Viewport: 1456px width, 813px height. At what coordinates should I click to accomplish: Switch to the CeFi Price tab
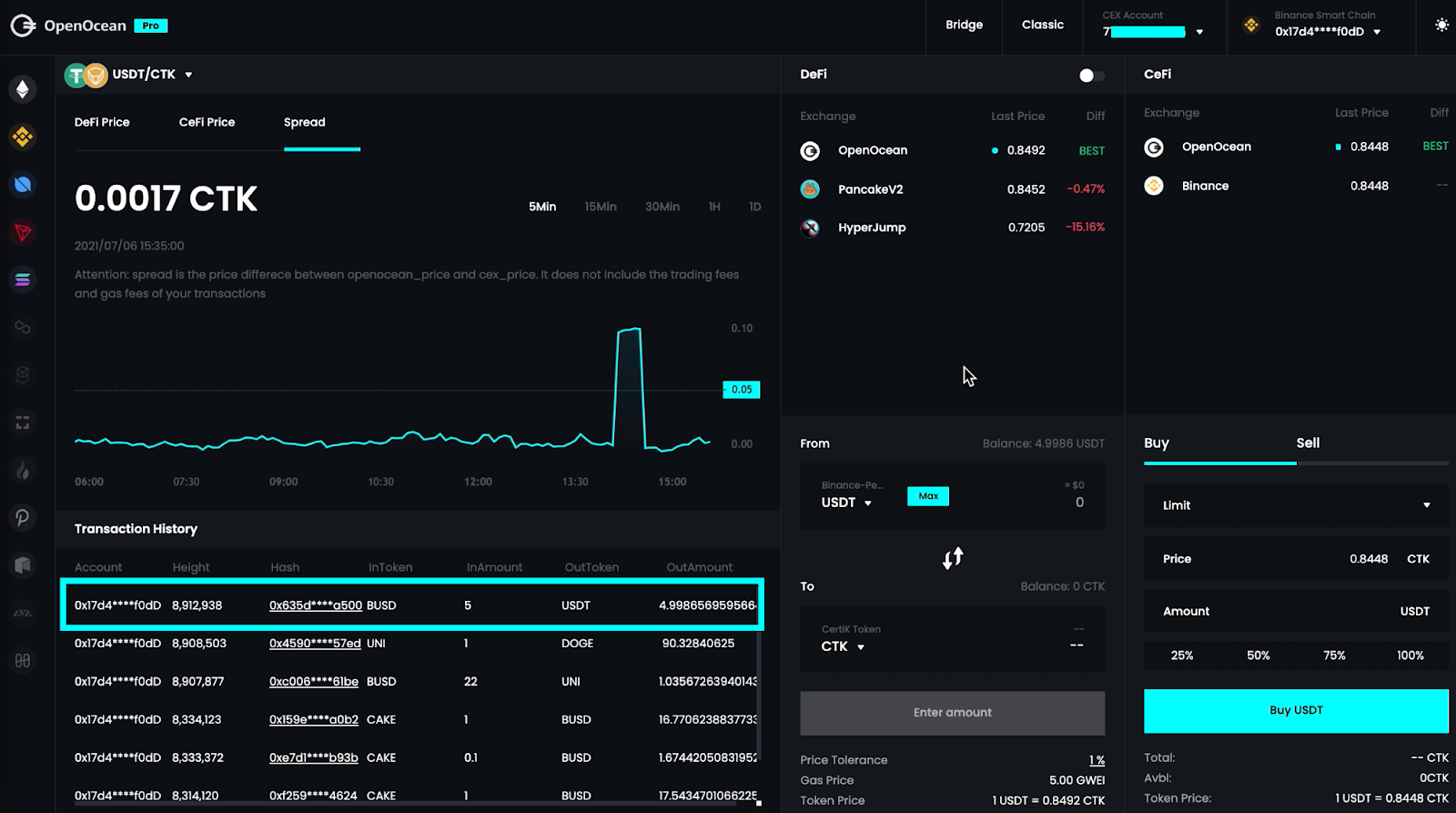(x=207, y=122)
